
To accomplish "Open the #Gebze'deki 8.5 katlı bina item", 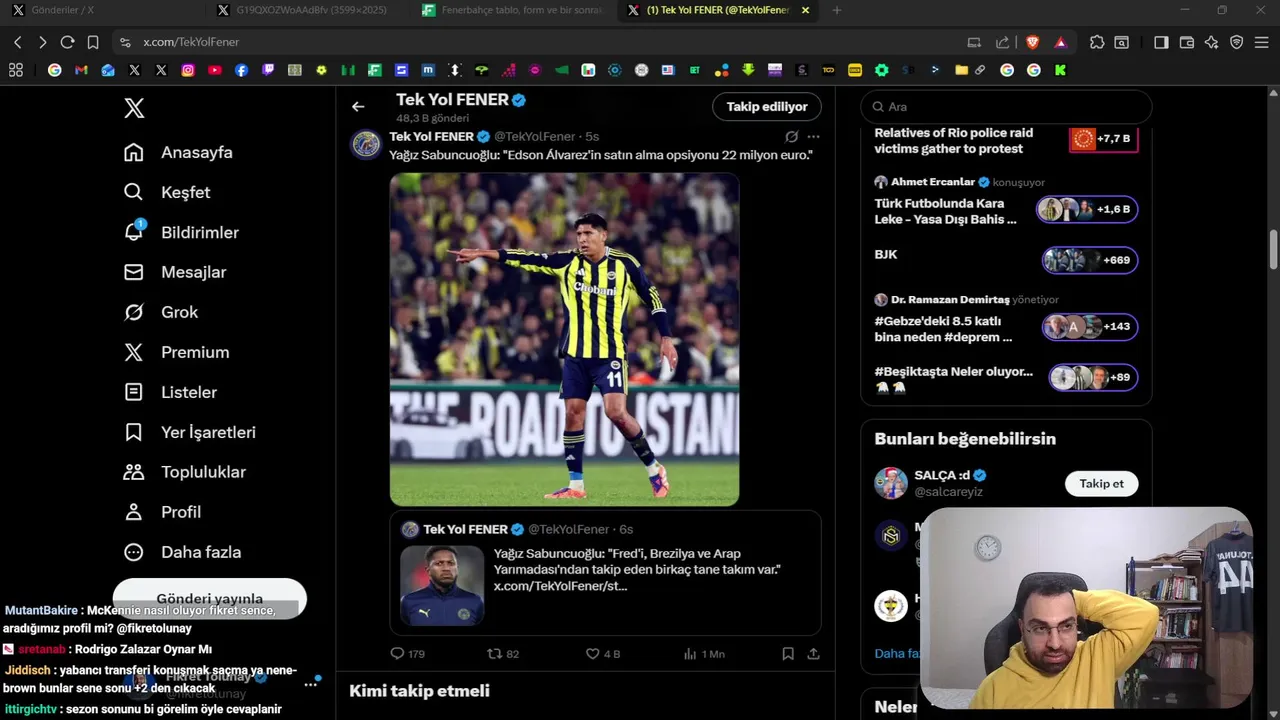I will pyautogui.click(x=1006, y=319).
